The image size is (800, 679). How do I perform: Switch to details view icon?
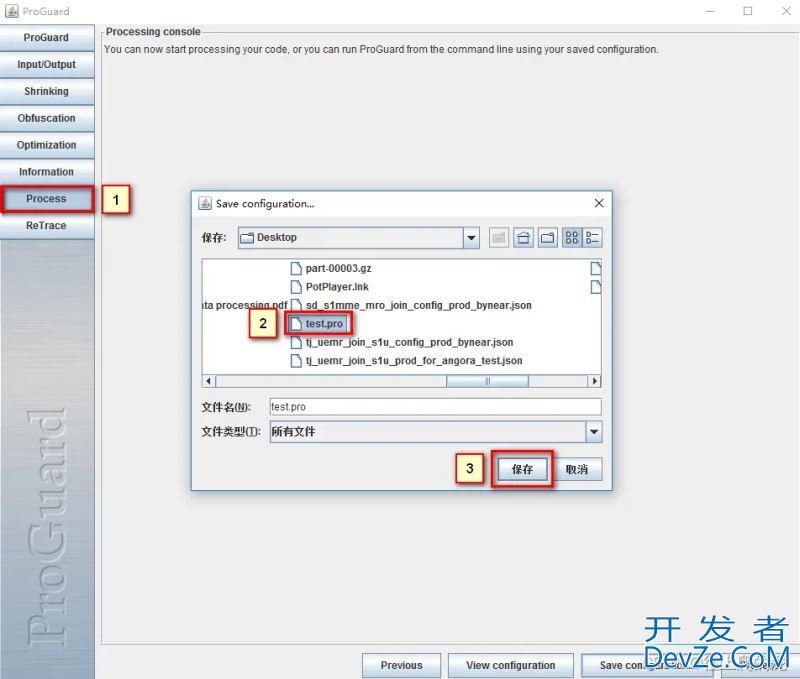click(x=592, y=238)
